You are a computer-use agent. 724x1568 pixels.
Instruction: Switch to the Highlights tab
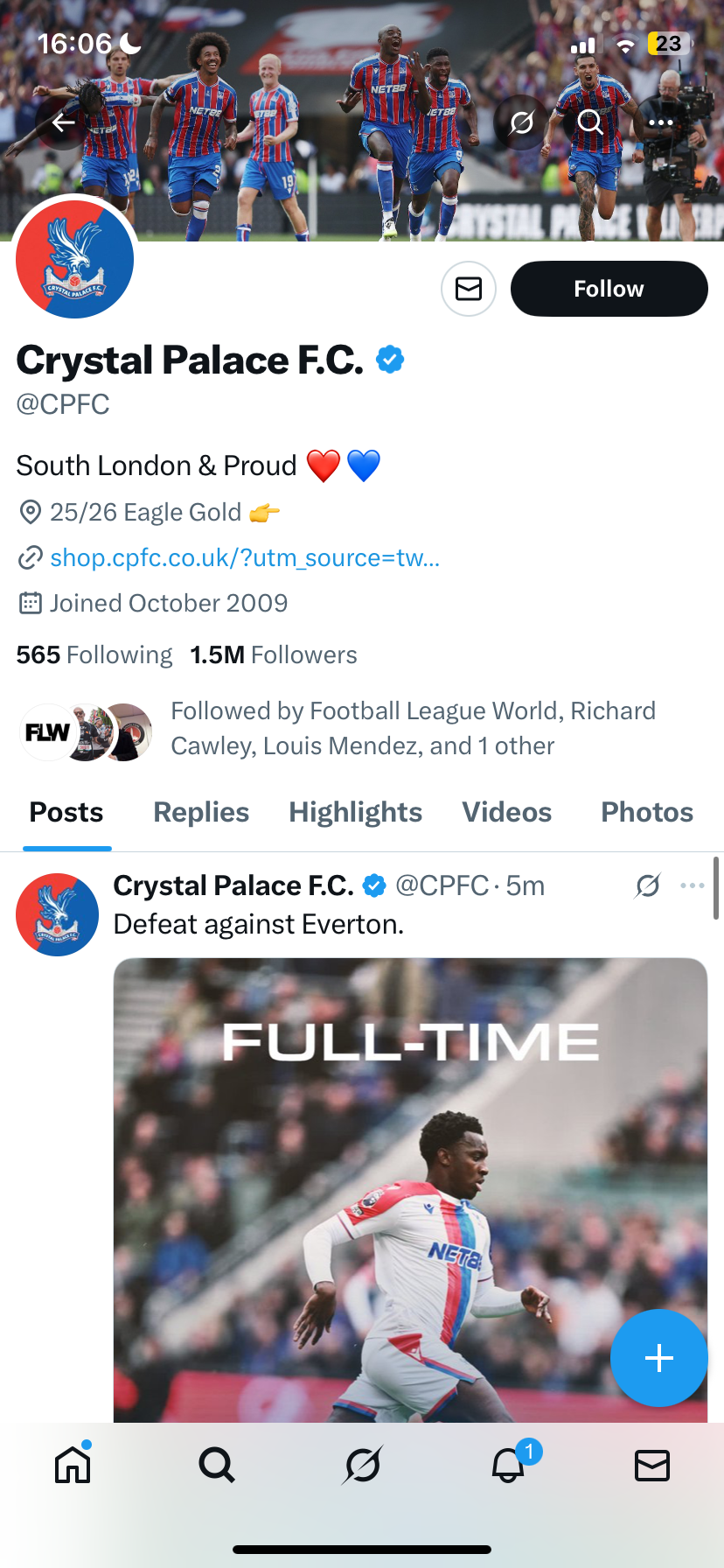tap(355, 812)
